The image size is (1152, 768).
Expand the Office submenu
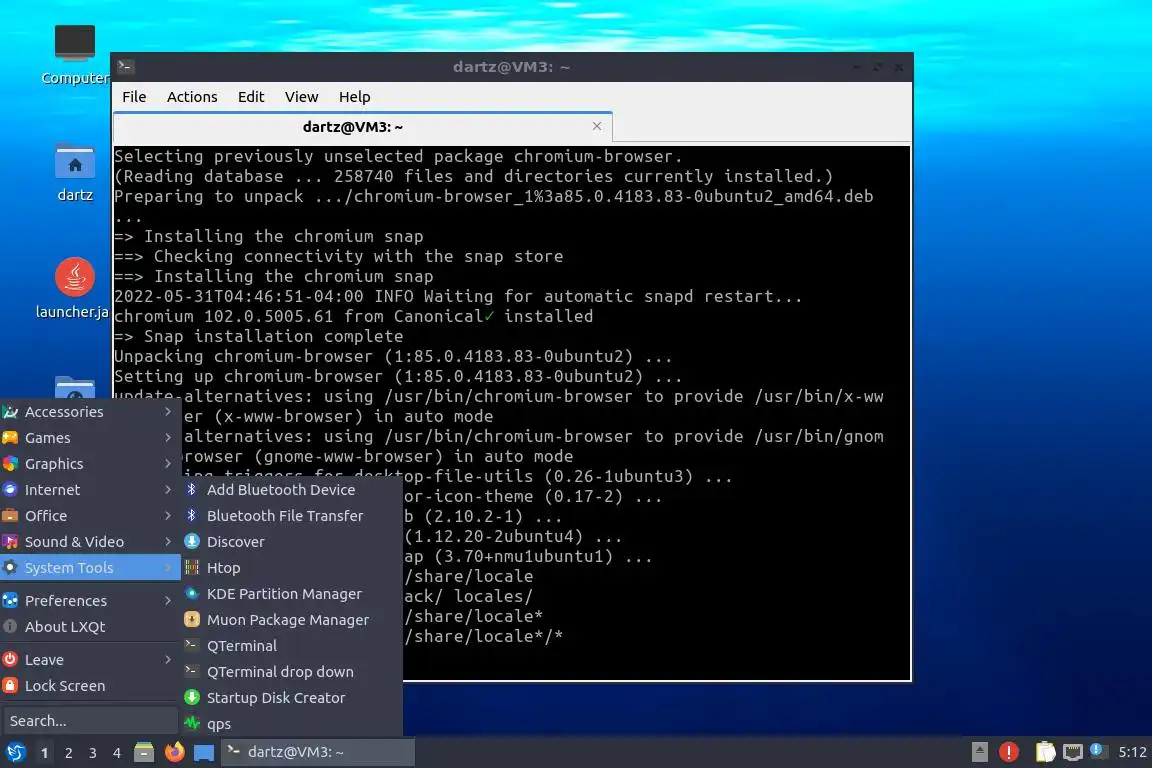tap(90, 516)
